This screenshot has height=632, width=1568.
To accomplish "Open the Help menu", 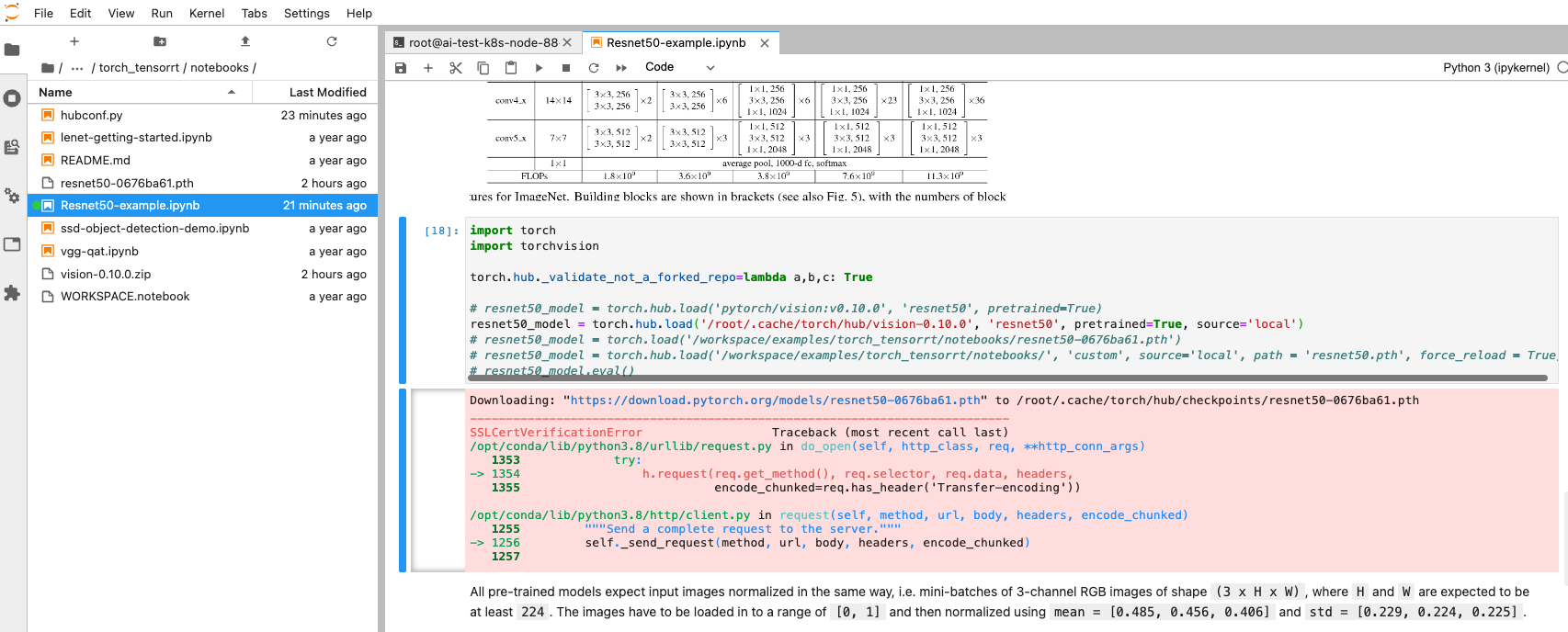I will click(359, 13).
